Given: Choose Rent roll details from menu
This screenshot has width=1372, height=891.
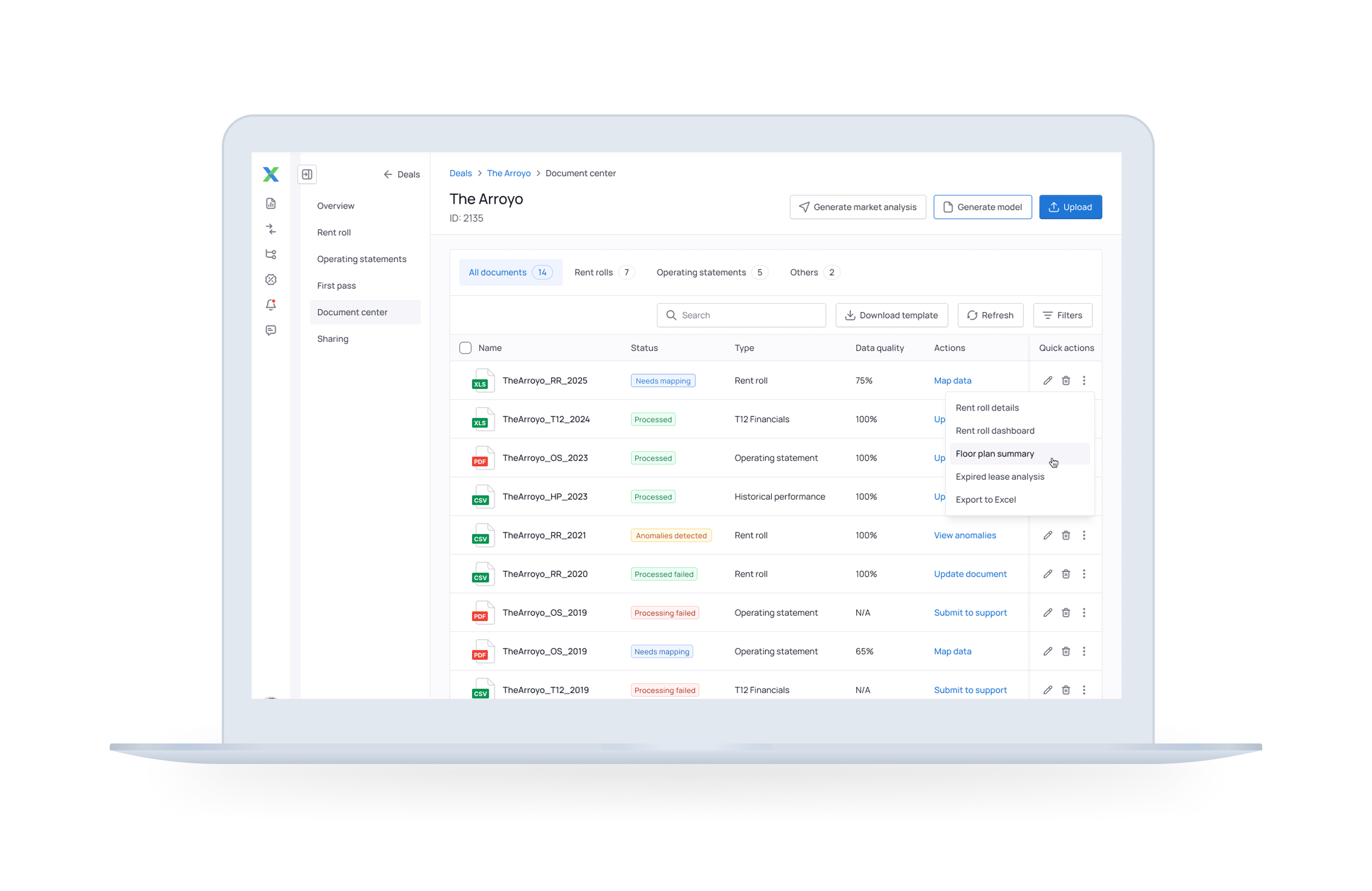Looking at the screenshot, I should point(1019,408).
